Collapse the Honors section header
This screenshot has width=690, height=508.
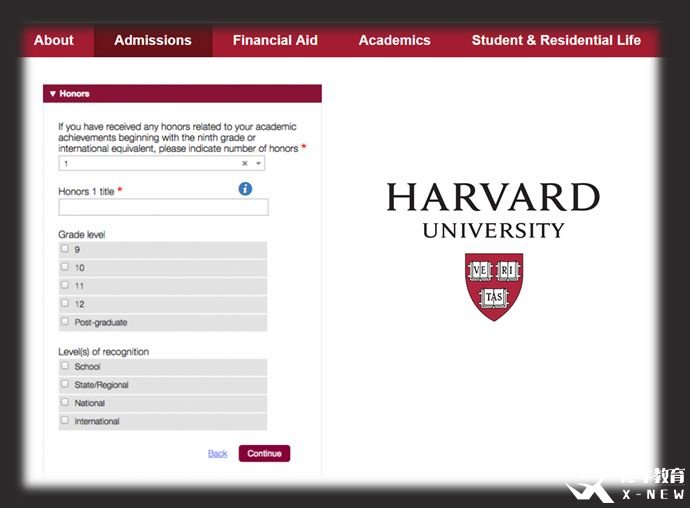click(182, 93)
